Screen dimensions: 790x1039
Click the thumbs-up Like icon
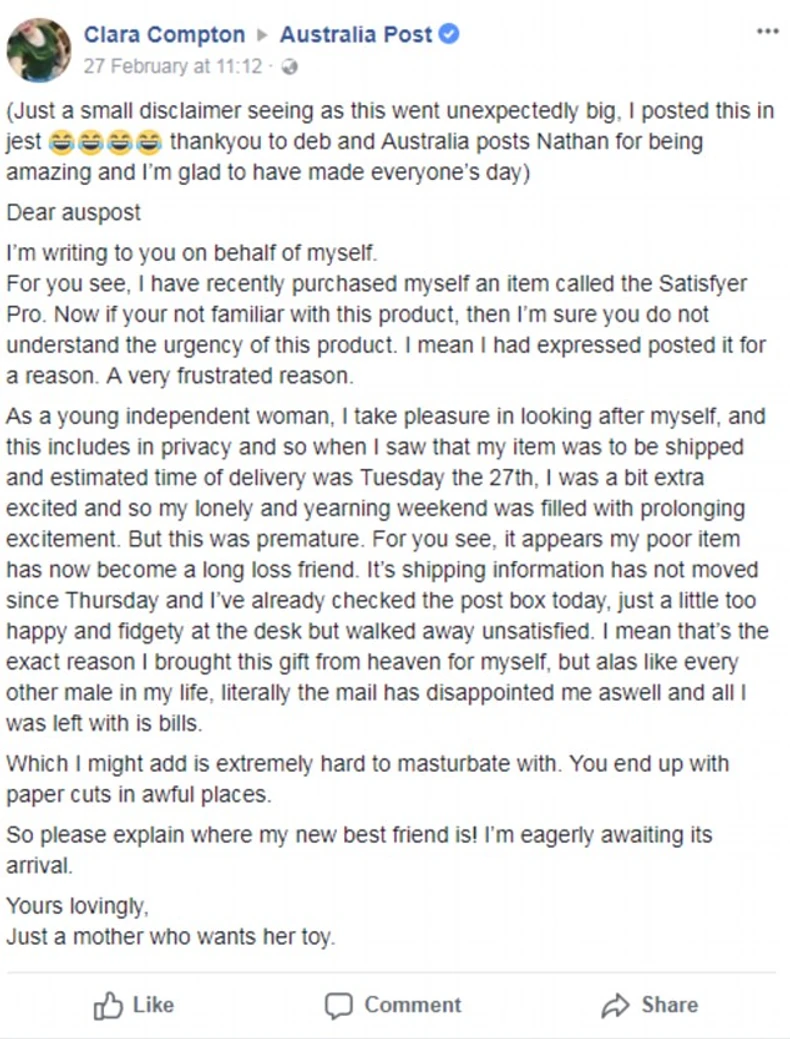click(107, 1005)
